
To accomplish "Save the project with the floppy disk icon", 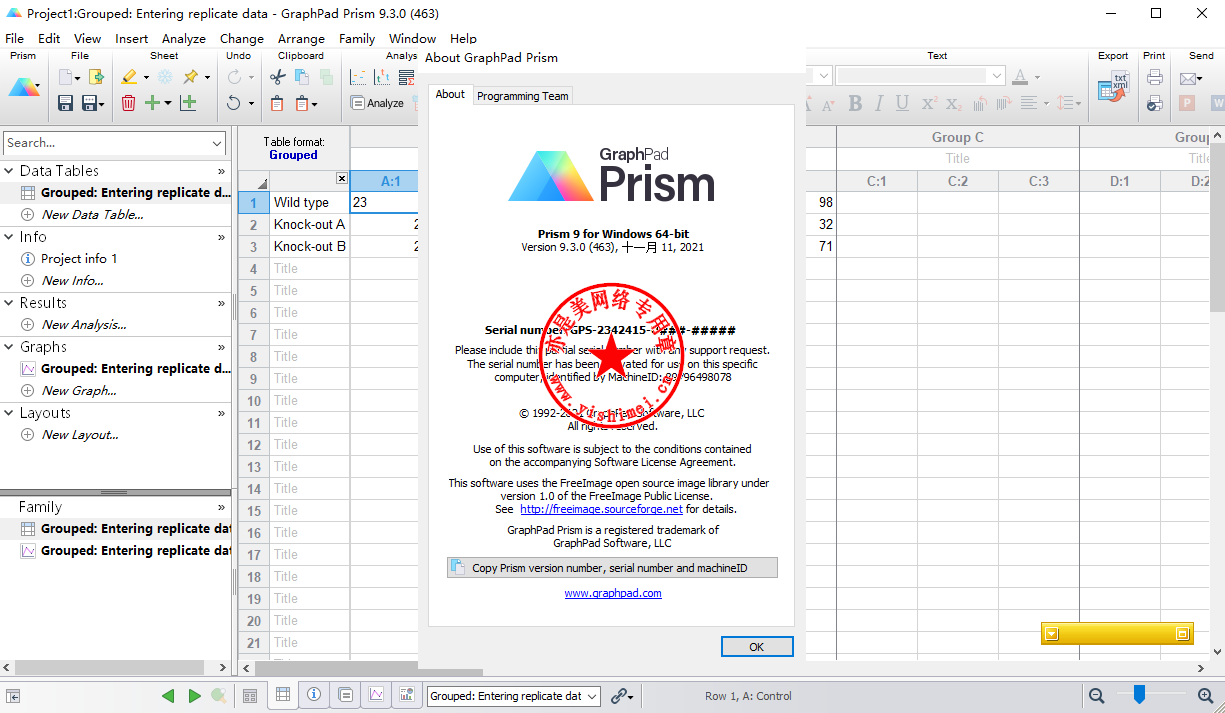I will [x=66, y=102].
